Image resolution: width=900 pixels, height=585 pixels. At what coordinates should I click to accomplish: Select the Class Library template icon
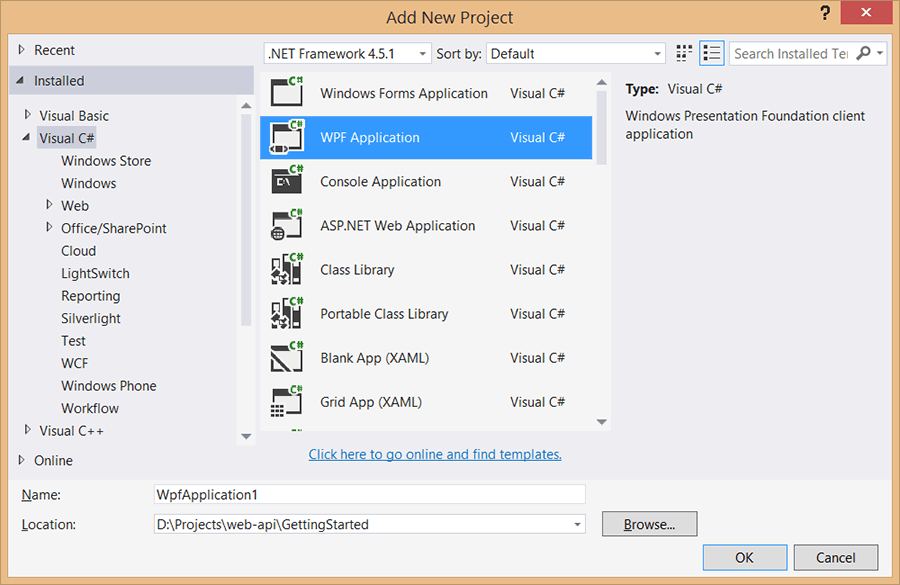(x=286, y=269)
